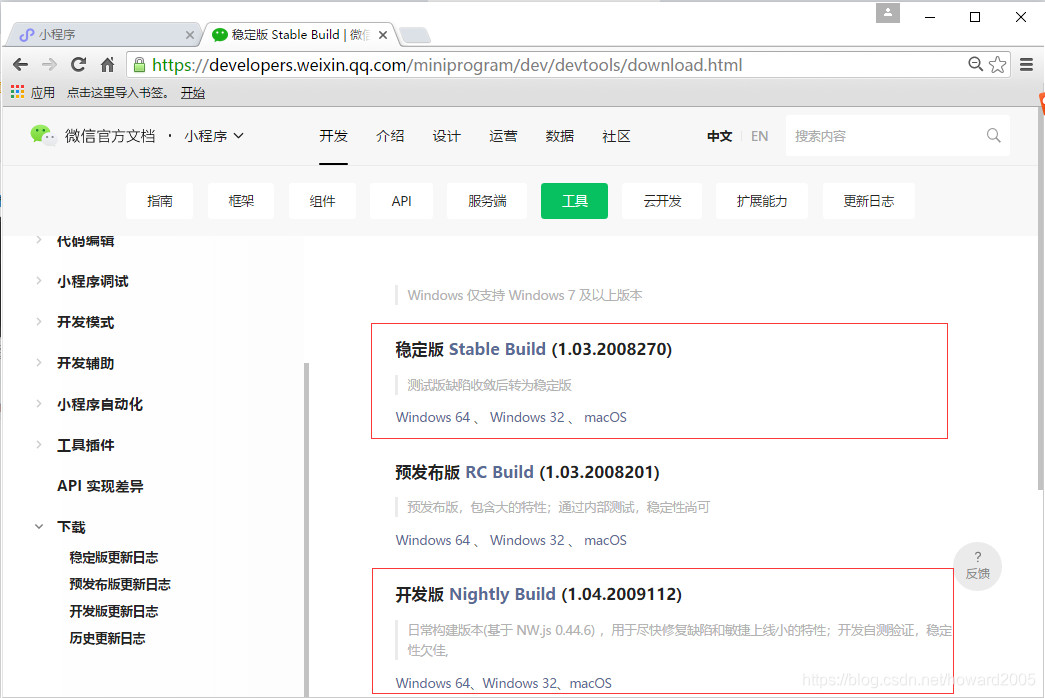Click the user profile icon in title bar
The height and width of the screenshot is (698, 1045).
[x=888, y=13]
